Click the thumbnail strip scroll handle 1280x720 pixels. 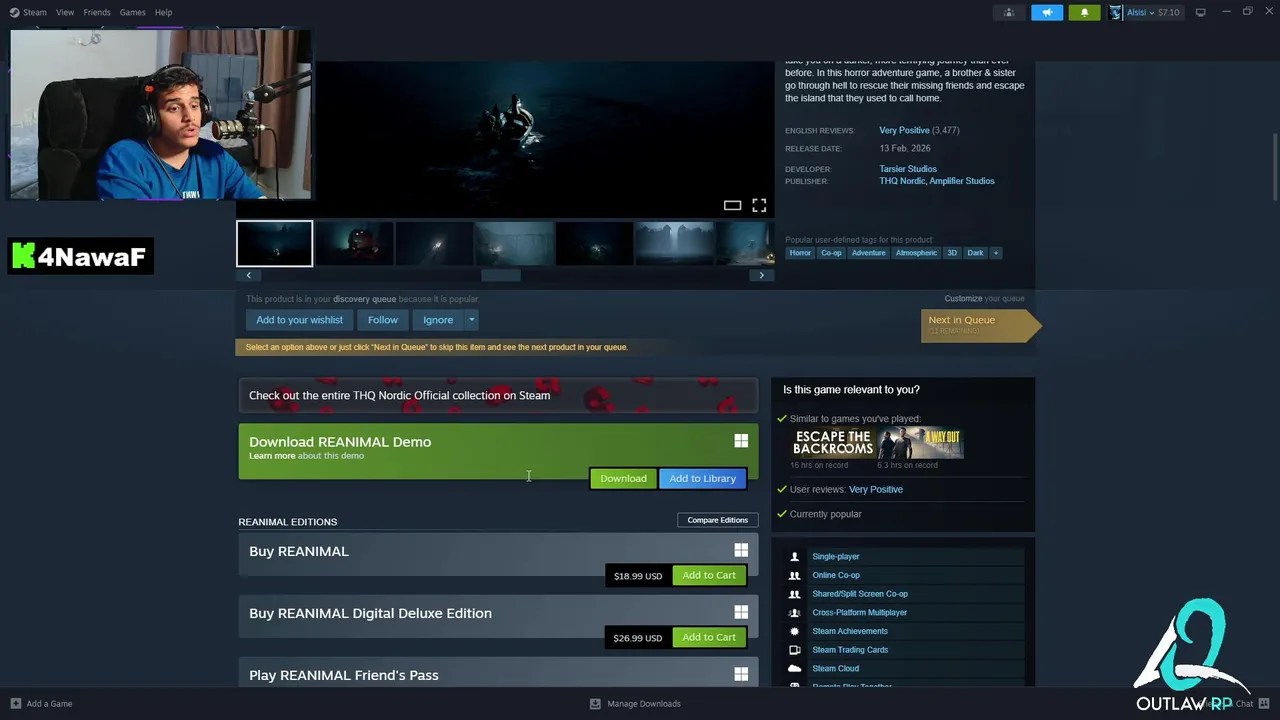(x=501, y=275)
